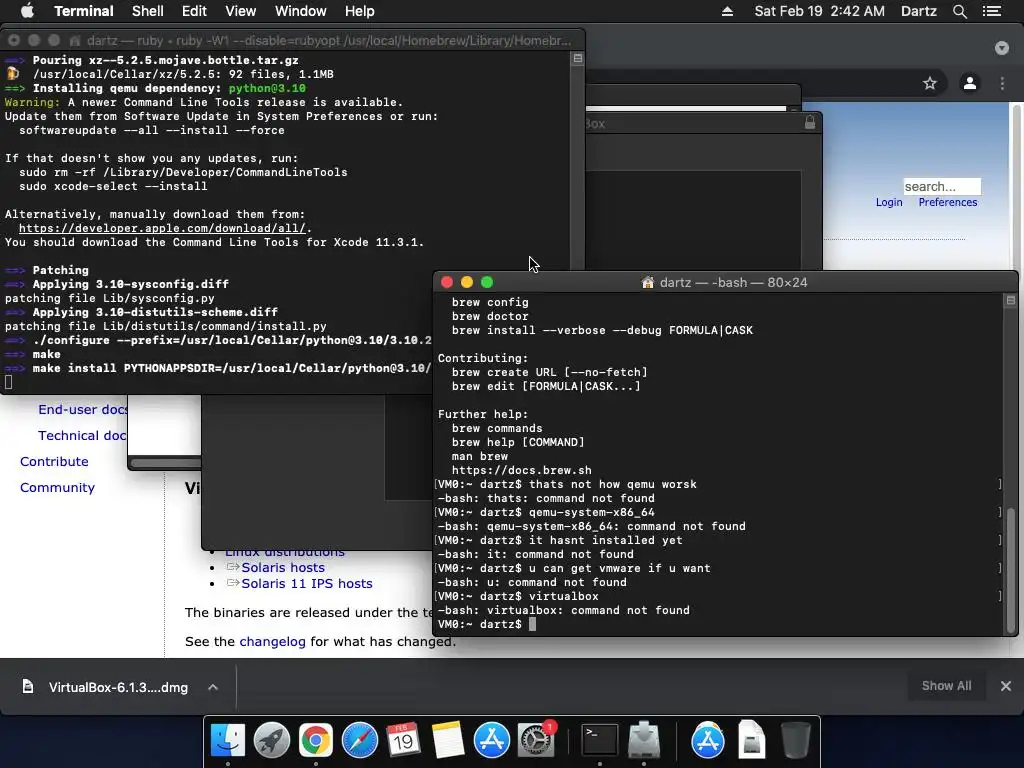This screenshot has height=768, width=1024.
Task: Click 'qemu-system-x86_64' command line text
Action: pyautogui.click(x=592, y=513)
